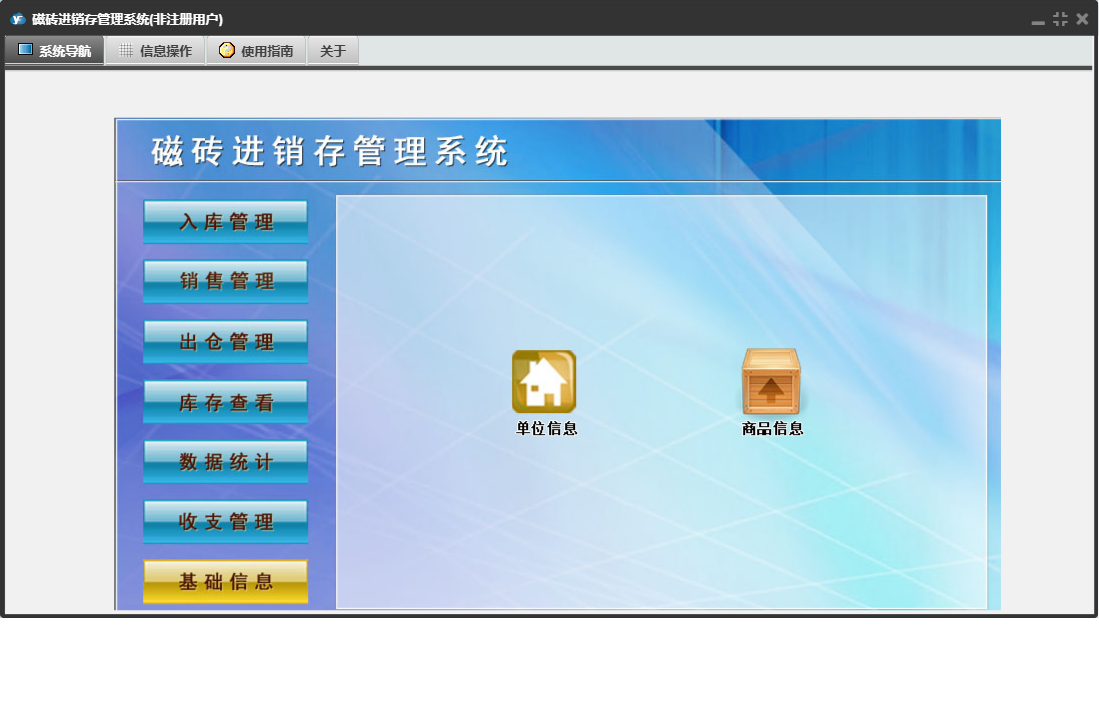Click the 库存查看 button

[226, 401]
